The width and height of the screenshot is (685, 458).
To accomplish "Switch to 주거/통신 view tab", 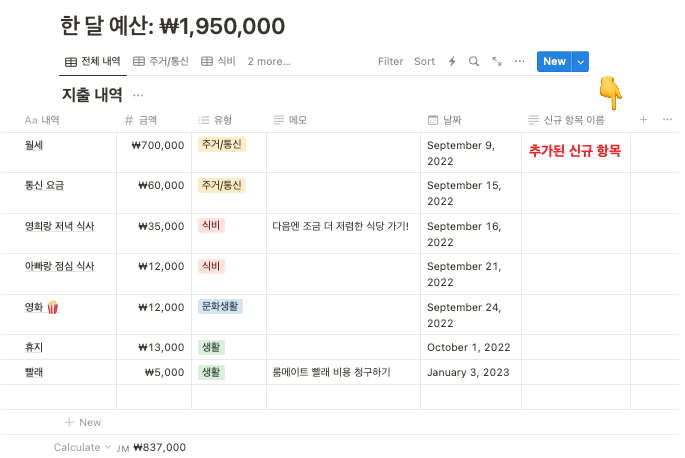I will [161, 62].
